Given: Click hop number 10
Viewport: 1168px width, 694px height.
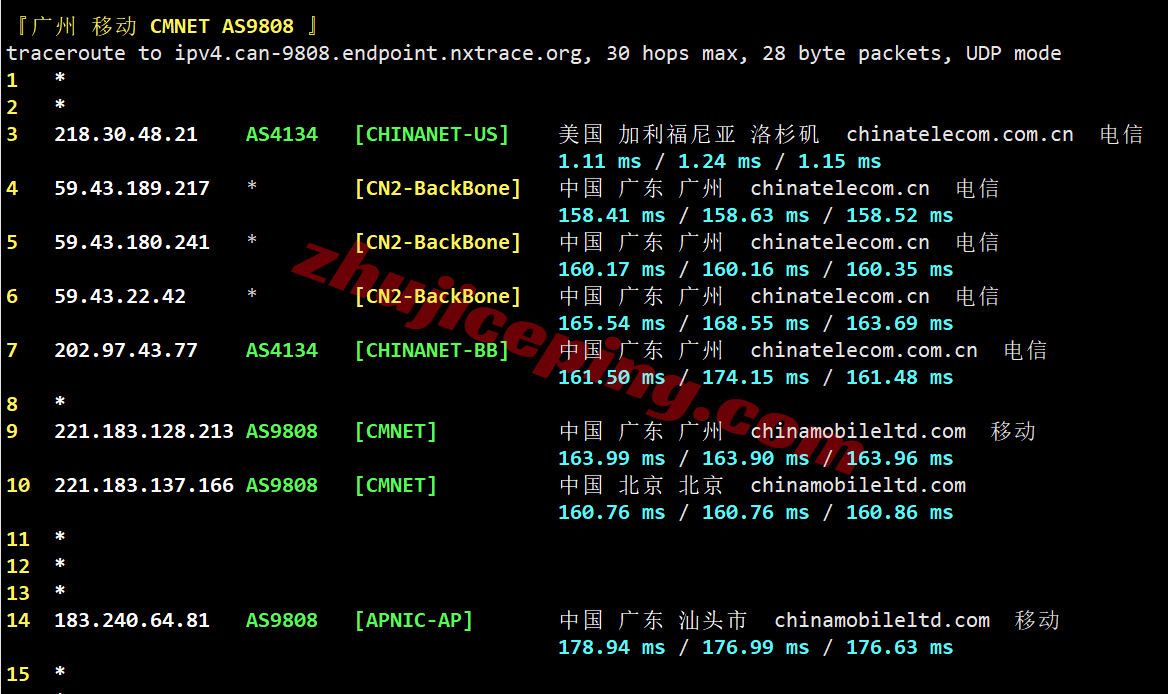Looking at the screenshot, I should coord(19,486).
